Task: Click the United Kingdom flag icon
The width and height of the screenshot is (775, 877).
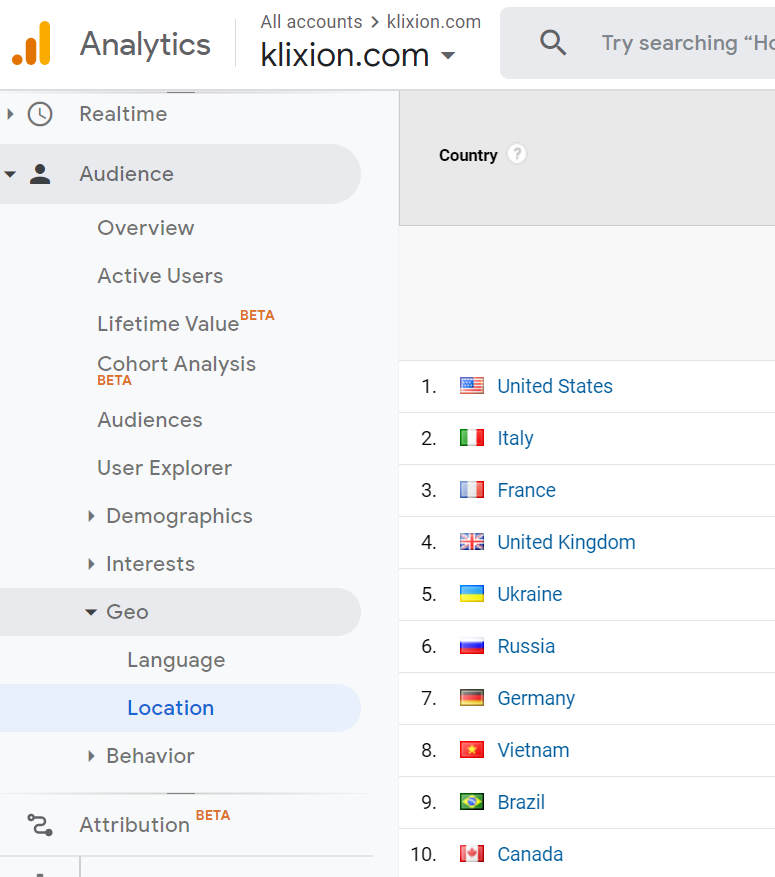Action: click(472, 542)
